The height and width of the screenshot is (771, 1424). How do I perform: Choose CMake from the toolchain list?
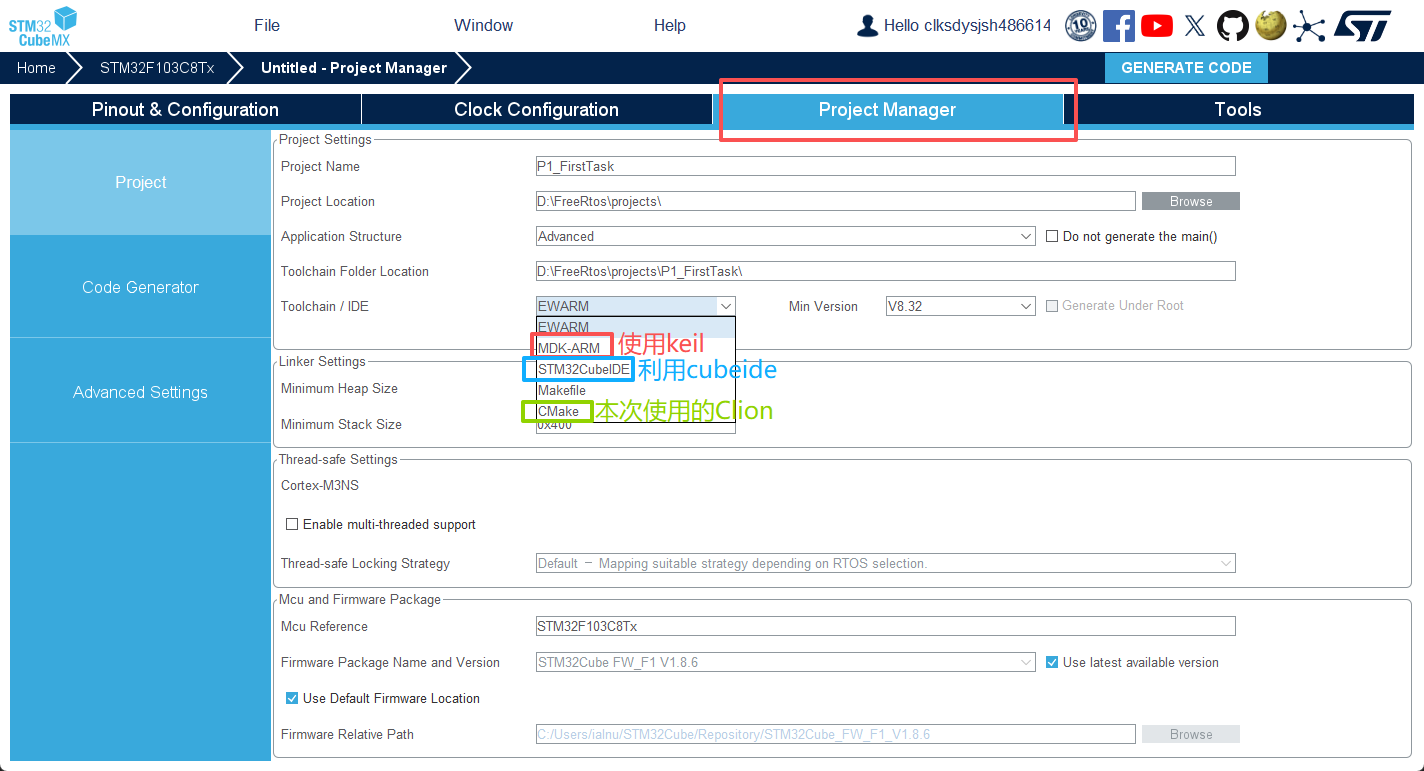636,411
